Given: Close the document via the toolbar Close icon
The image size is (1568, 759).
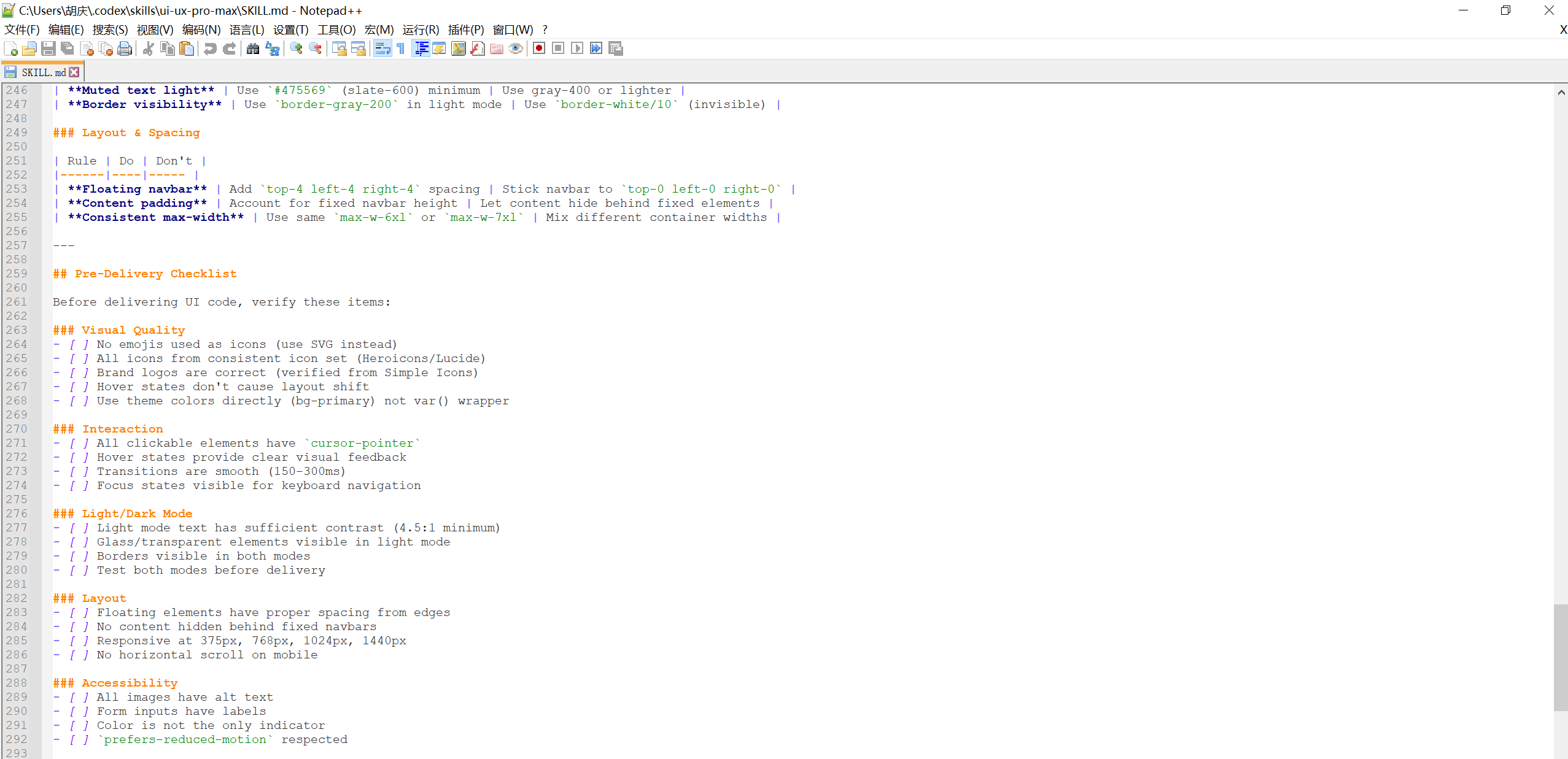Looking at the screenshot, I should tap(87, 48).
